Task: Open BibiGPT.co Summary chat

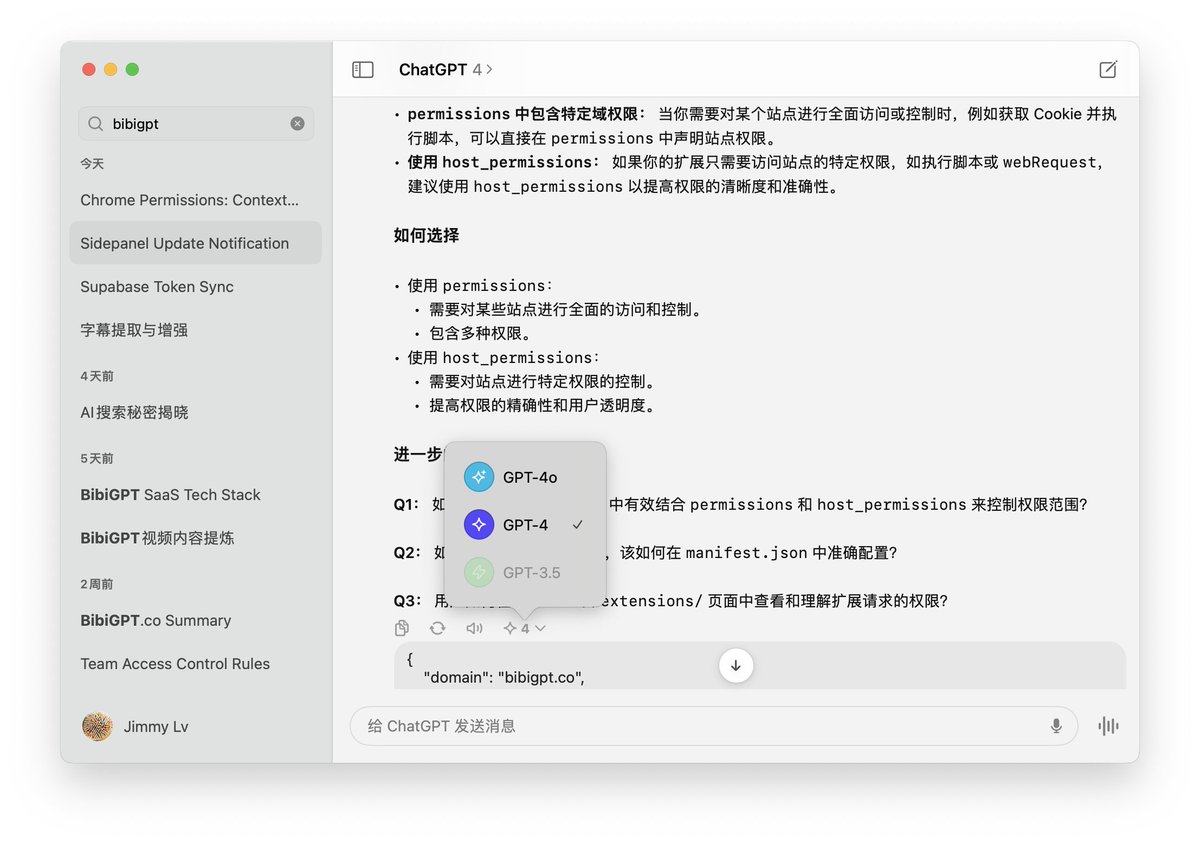Action: coord(196,620)
